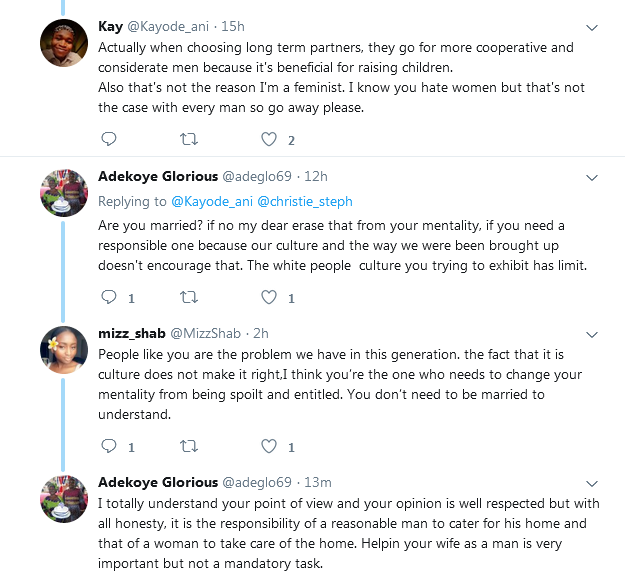Viewport: 625px width, 577px height.
Task: Open more options chevron on Kay's tweet
Action: [x=592, y=27]
